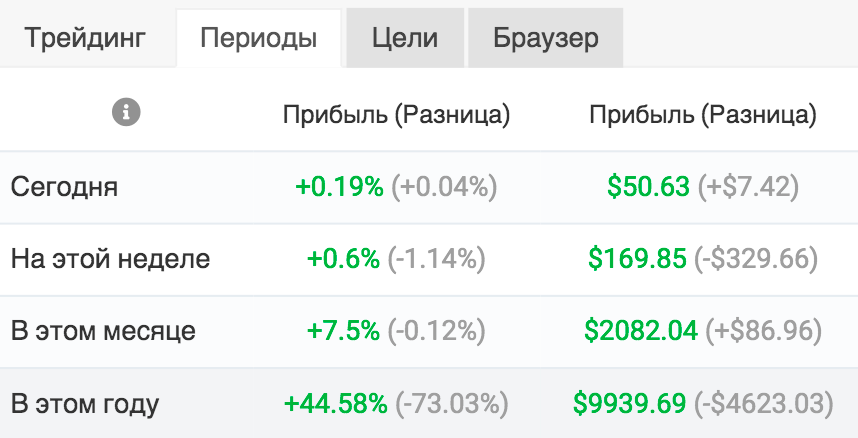The image size is (858, 438).
Task: Click the info icon in table header
Action: click(126, 113)
